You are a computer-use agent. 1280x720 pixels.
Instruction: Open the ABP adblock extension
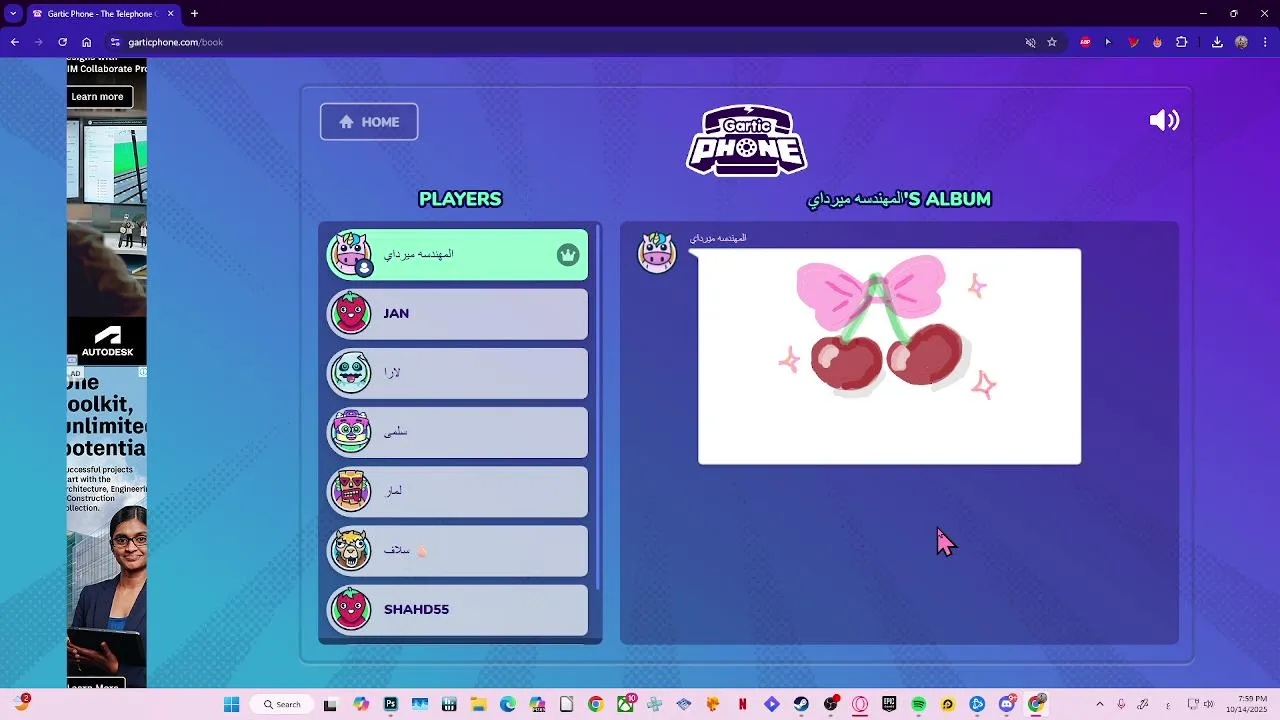(1085, 42)
